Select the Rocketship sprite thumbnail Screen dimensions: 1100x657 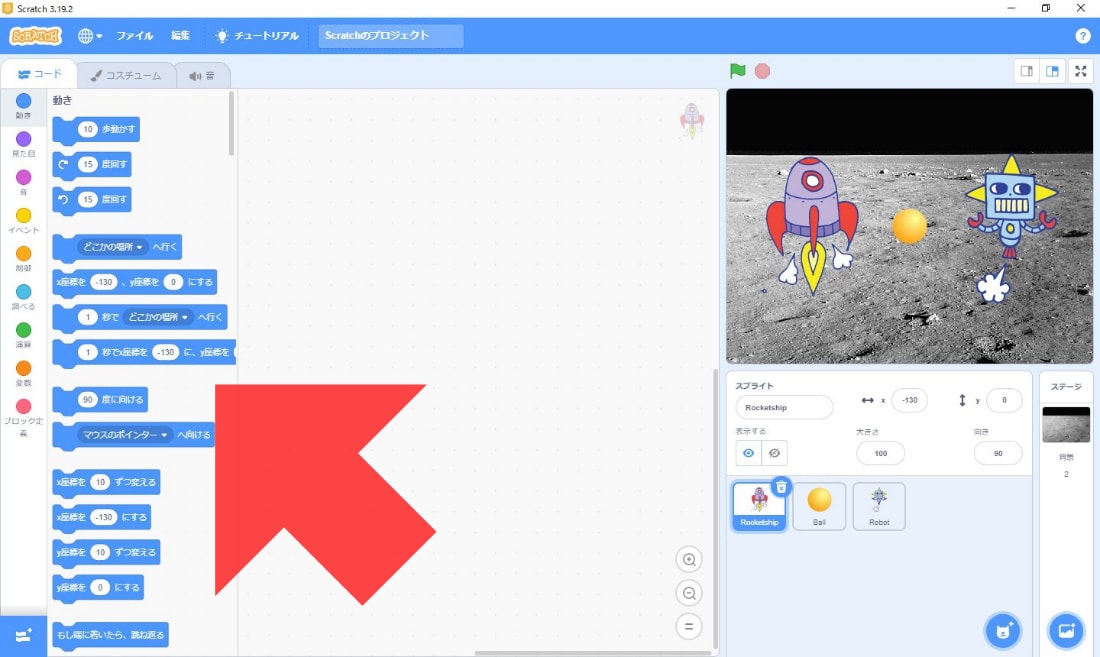pos(759,506)
